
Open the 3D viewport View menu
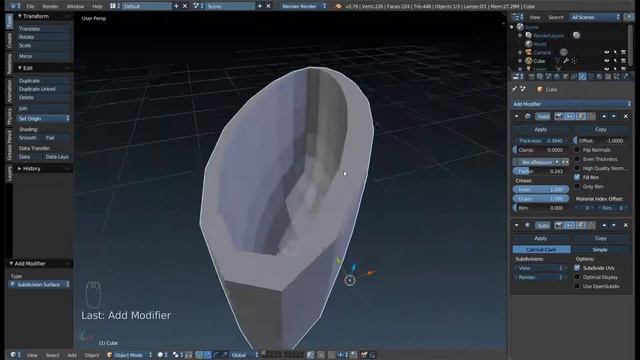click(32, 355)
